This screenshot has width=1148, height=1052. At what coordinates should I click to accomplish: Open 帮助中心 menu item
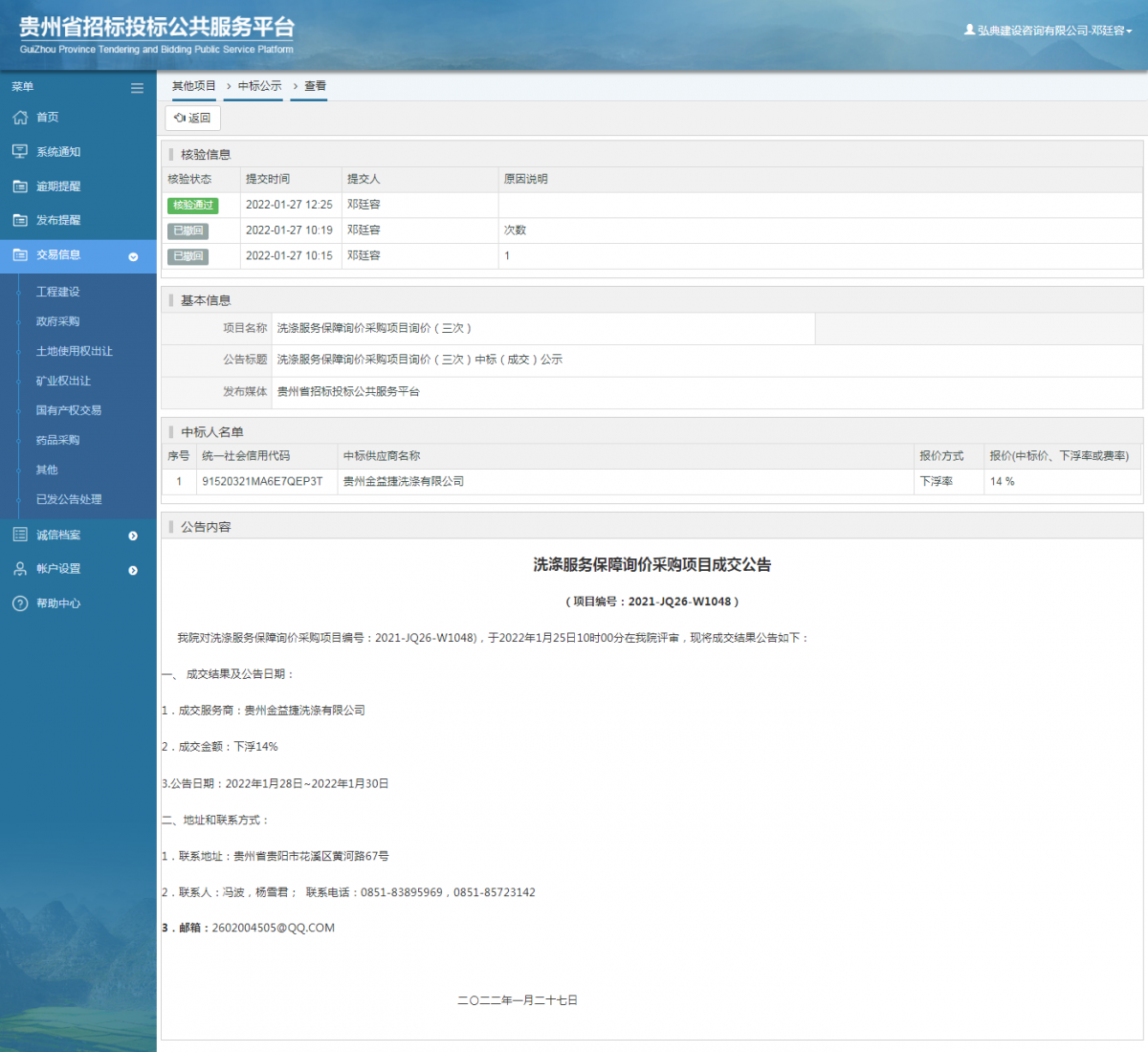click(x=58, y=603)
